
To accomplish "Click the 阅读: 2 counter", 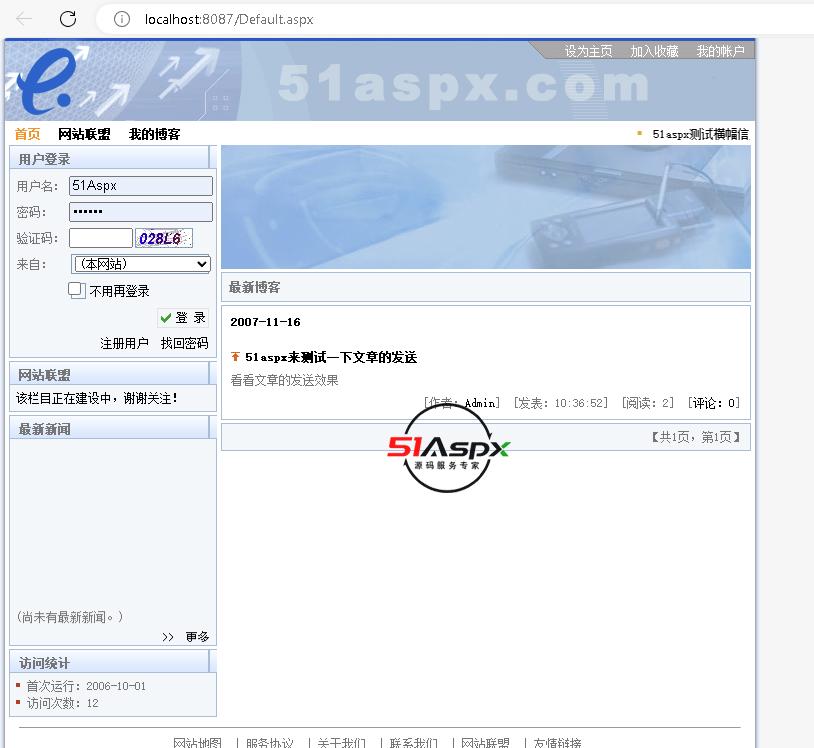I will click(647, 403).
